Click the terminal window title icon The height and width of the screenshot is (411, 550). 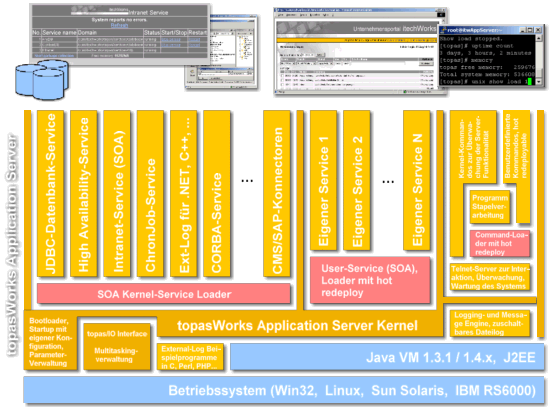point(444,30)
